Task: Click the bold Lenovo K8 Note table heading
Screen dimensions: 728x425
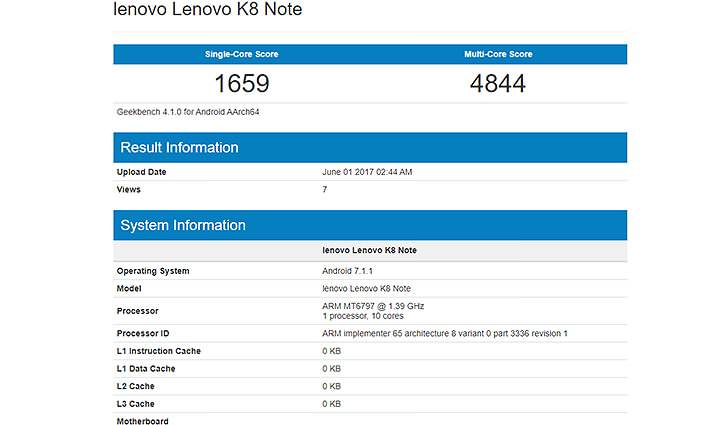Action: [370, 250]
